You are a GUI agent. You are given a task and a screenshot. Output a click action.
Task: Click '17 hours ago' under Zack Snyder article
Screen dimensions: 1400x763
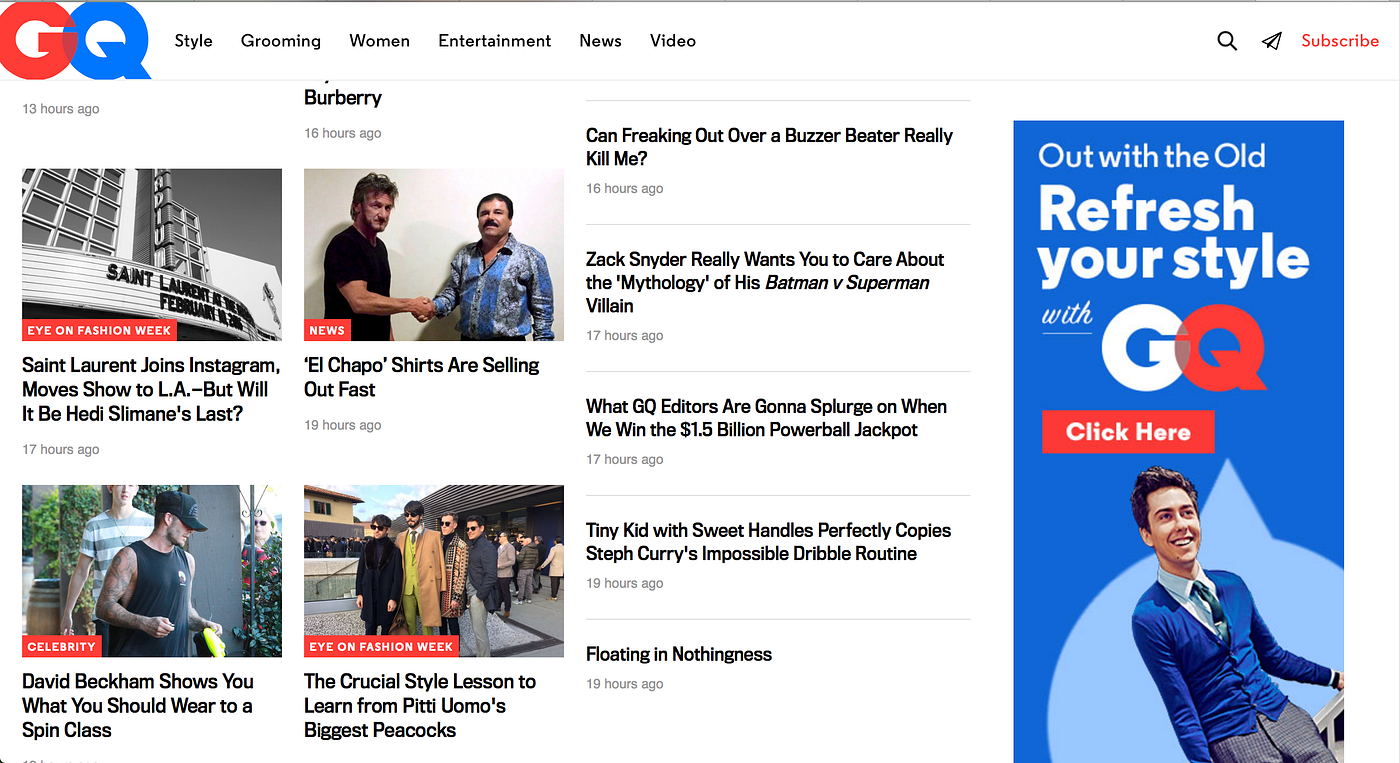625,335
